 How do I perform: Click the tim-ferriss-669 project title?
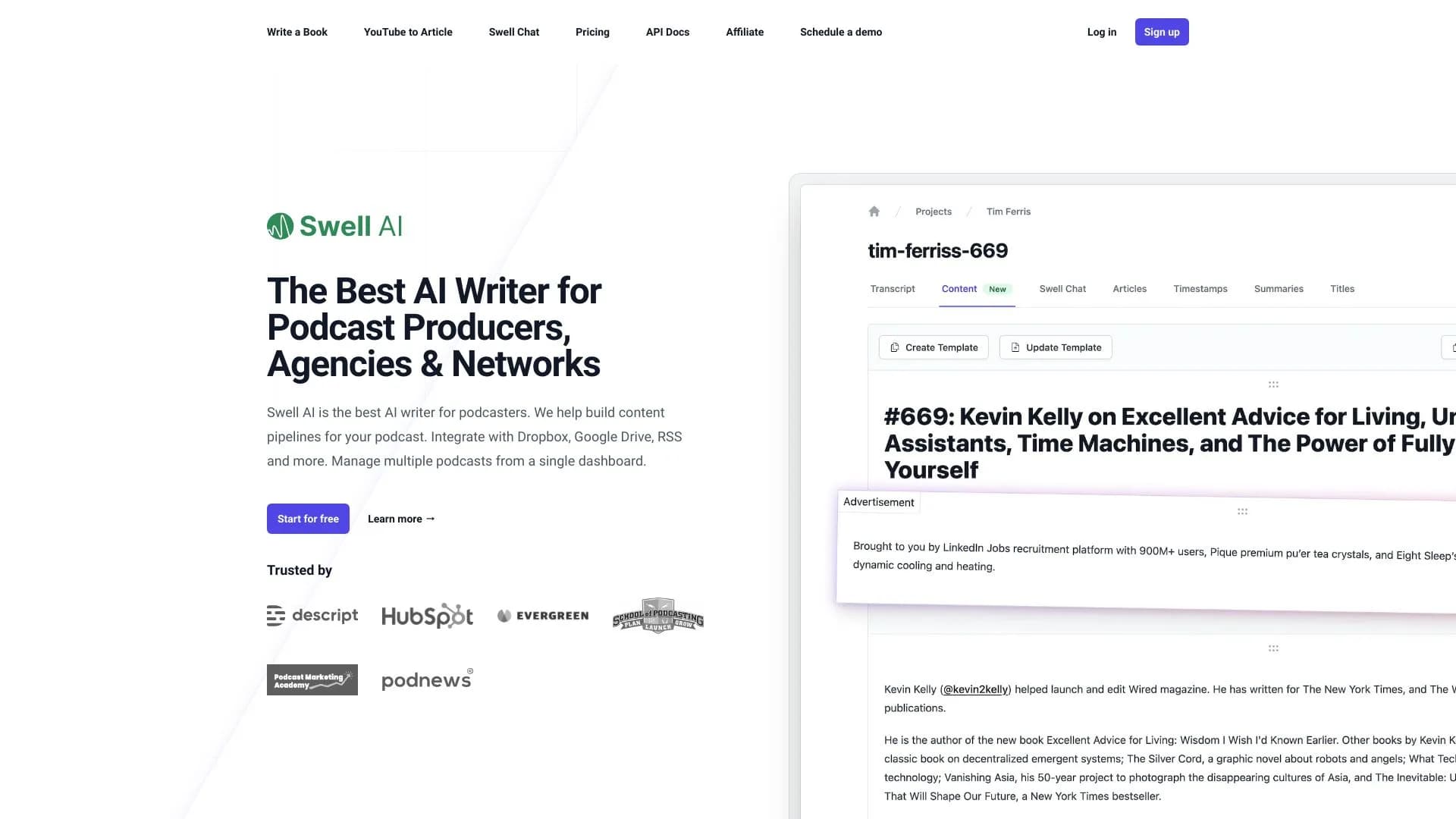[938, 250]
